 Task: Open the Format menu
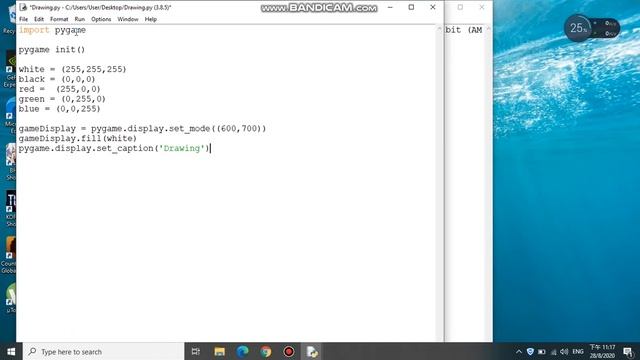59,19
